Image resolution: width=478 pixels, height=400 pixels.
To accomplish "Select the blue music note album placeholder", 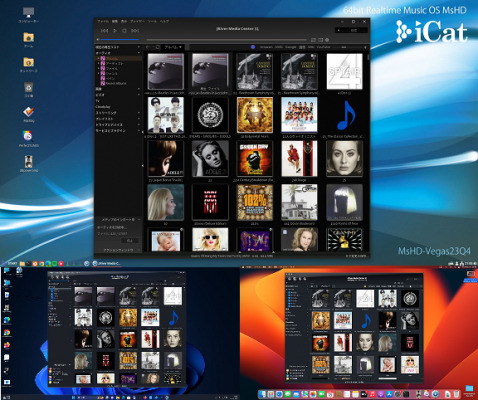I will point(345,115).
